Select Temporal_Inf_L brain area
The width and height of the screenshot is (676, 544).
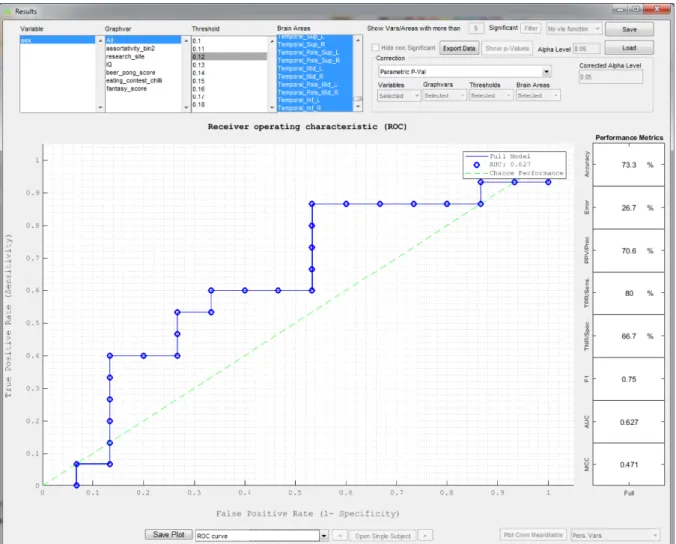pos(315,100)
